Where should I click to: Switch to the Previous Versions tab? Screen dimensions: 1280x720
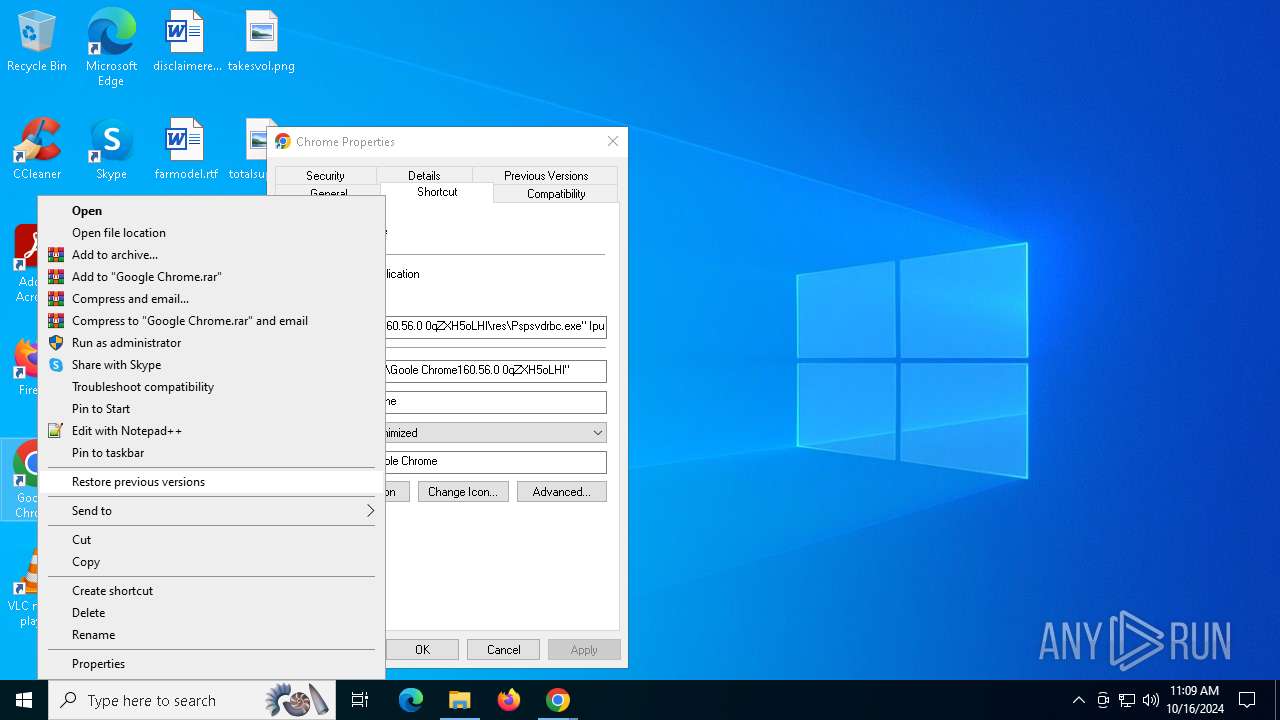[546, 175]
